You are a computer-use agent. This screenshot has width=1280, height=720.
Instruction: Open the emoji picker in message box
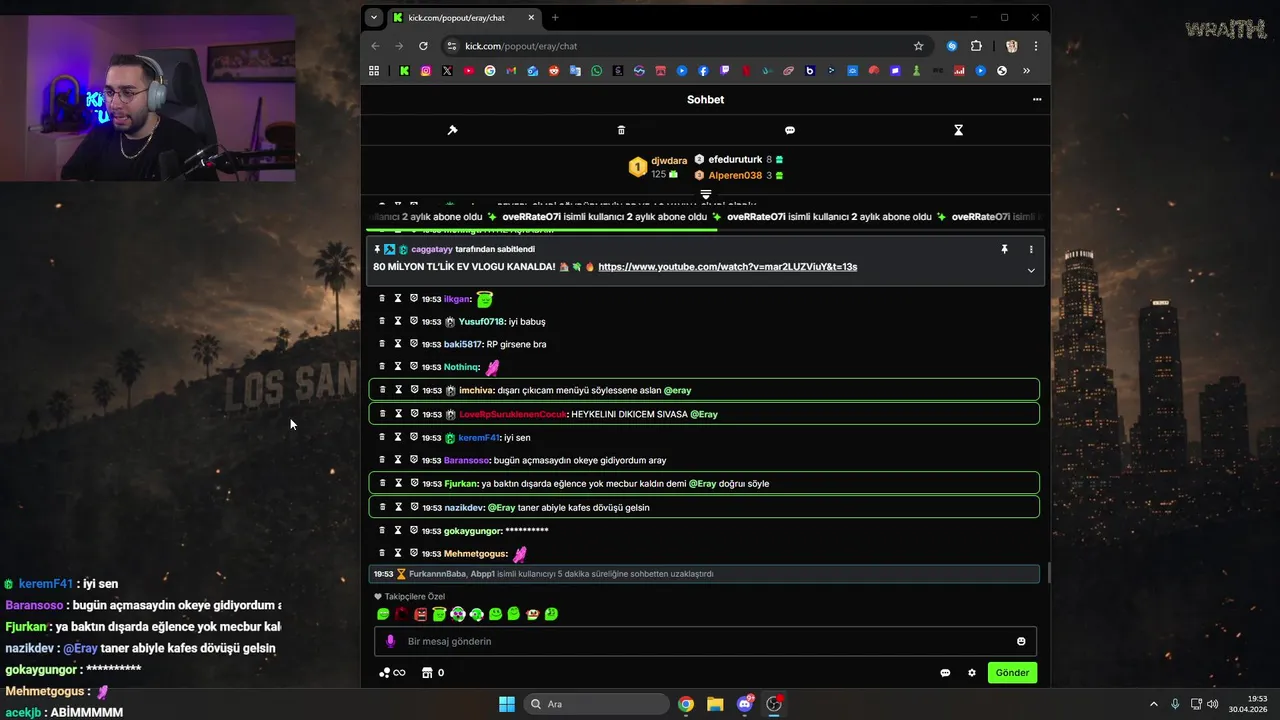pos(1021,641)
